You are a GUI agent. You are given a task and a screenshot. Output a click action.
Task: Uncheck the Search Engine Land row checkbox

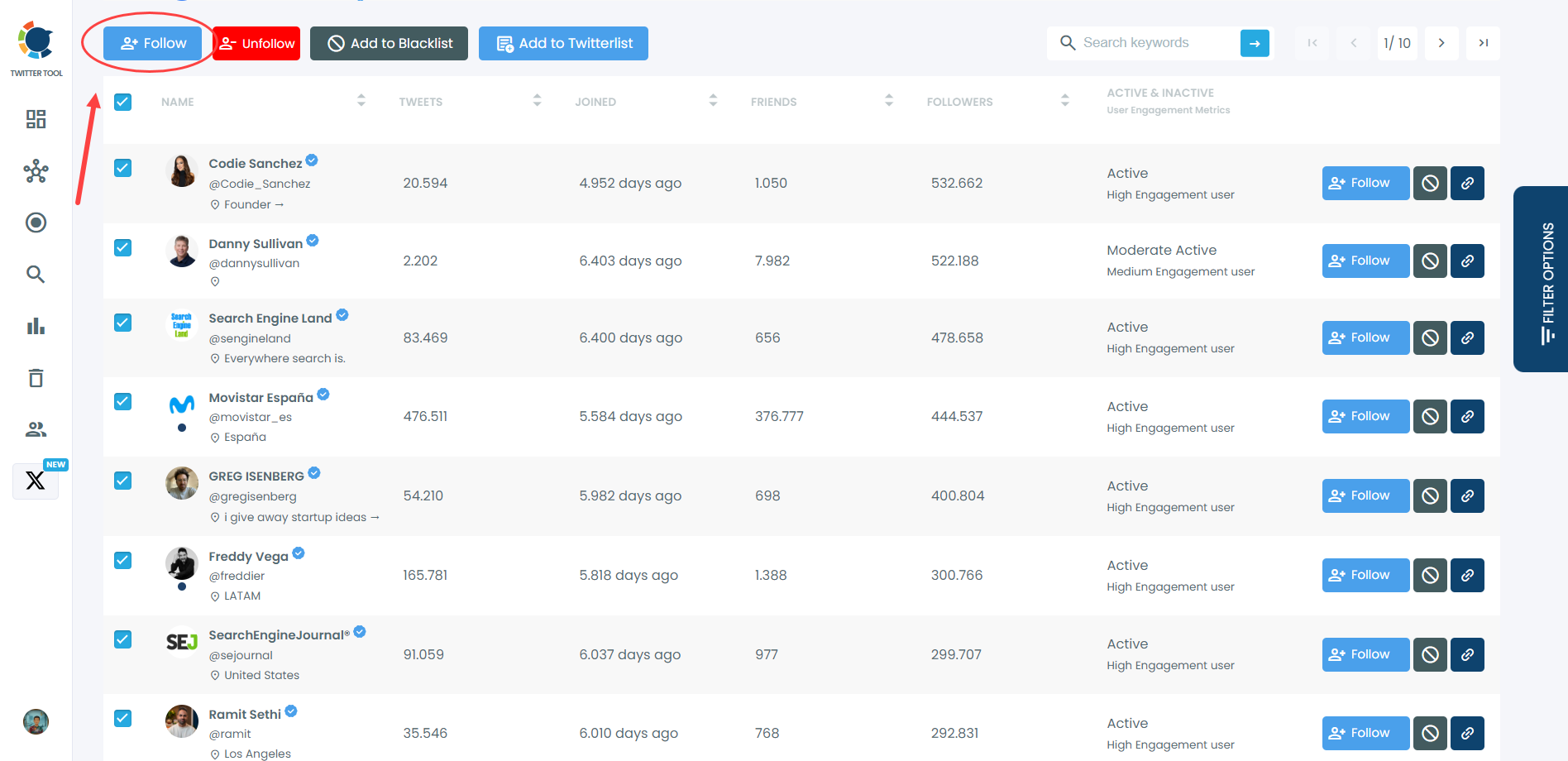[x=123, y=323]
